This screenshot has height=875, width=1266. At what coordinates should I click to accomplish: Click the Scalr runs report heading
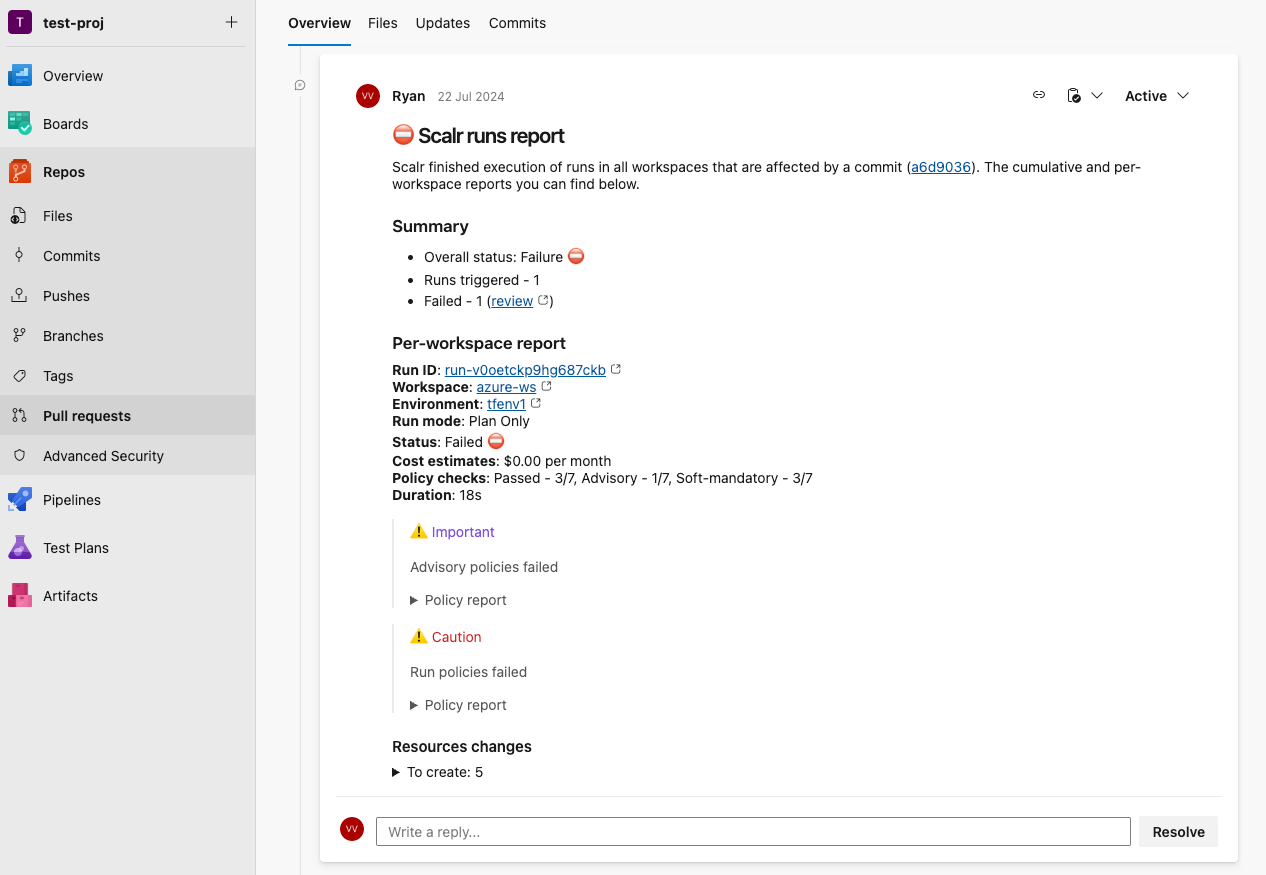479,136
